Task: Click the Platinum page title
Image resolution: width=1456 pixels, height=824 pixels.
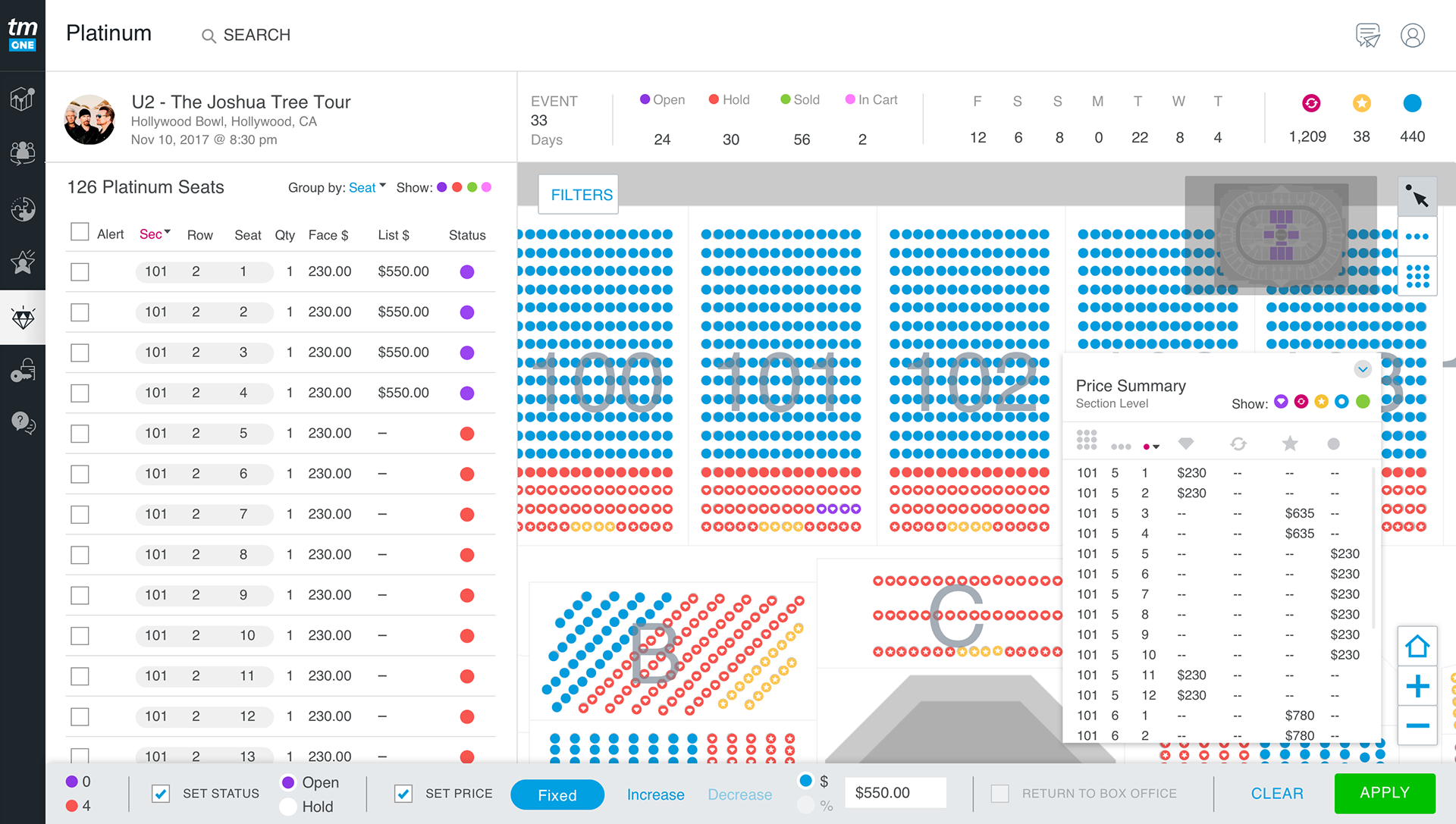Action: tap(108, 33)
